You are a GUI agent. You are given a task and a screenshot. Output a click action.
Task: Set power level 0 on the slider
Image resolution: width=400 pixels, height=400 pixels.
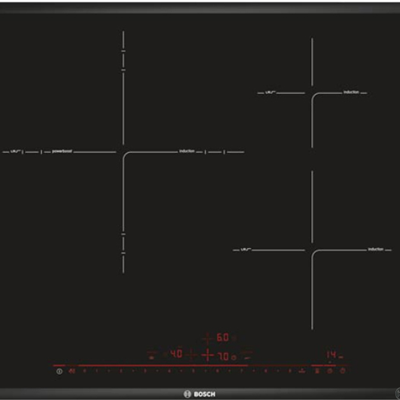pyautogui.click(x=84, y=371)
